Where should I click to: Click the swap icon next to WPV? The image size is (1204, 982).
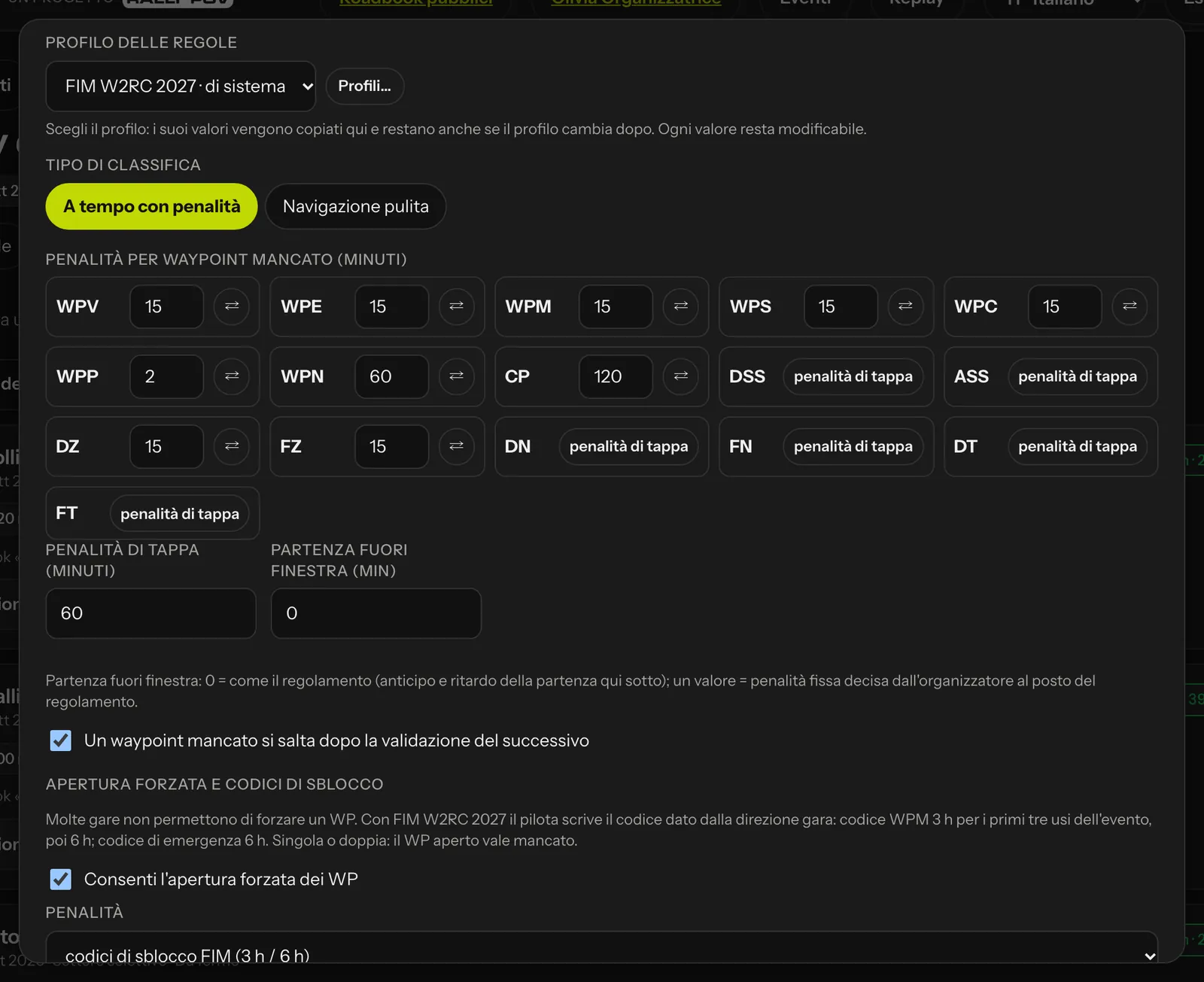pos(232,306)
